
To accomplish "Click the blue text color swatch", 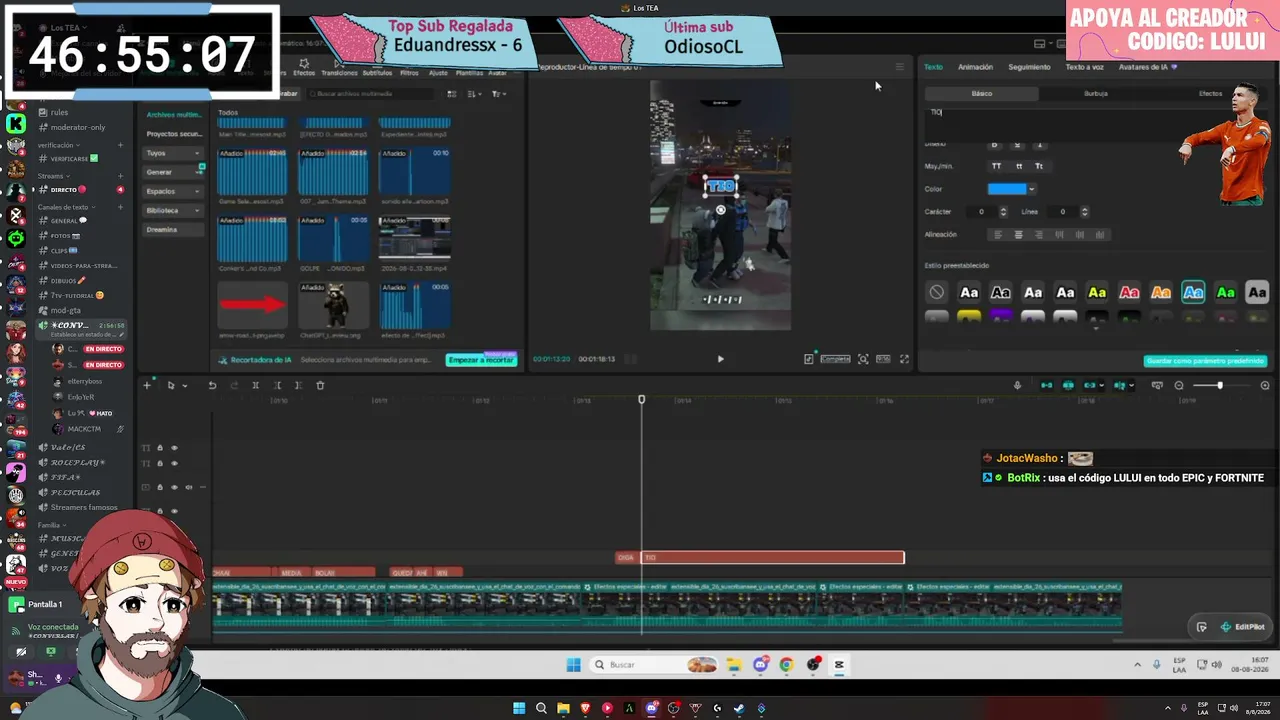I will [x=1006, y=189].
